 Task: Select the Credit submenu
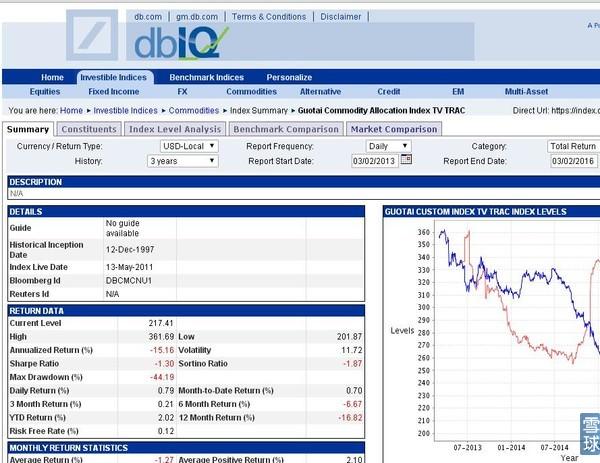coord(389,92)
